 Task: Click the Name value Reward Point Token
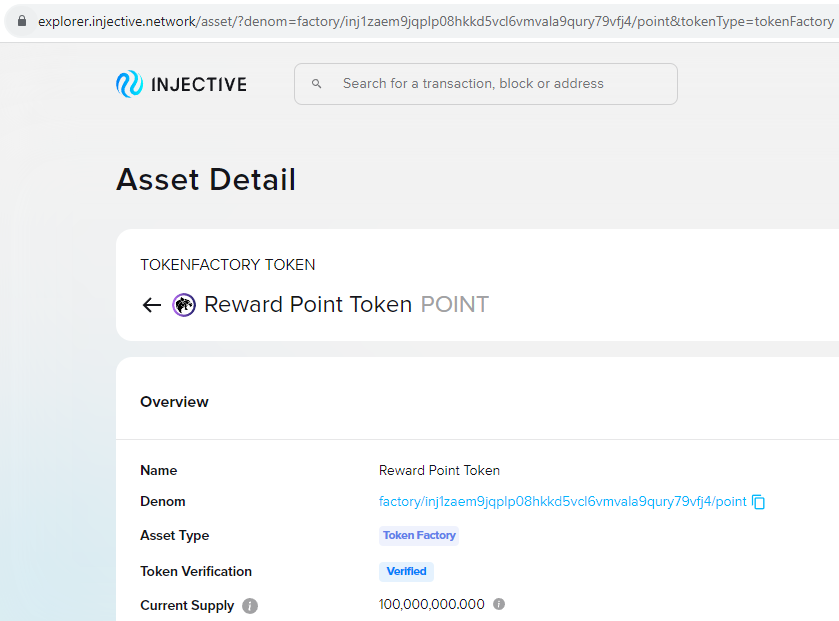(x=439, y=470)
